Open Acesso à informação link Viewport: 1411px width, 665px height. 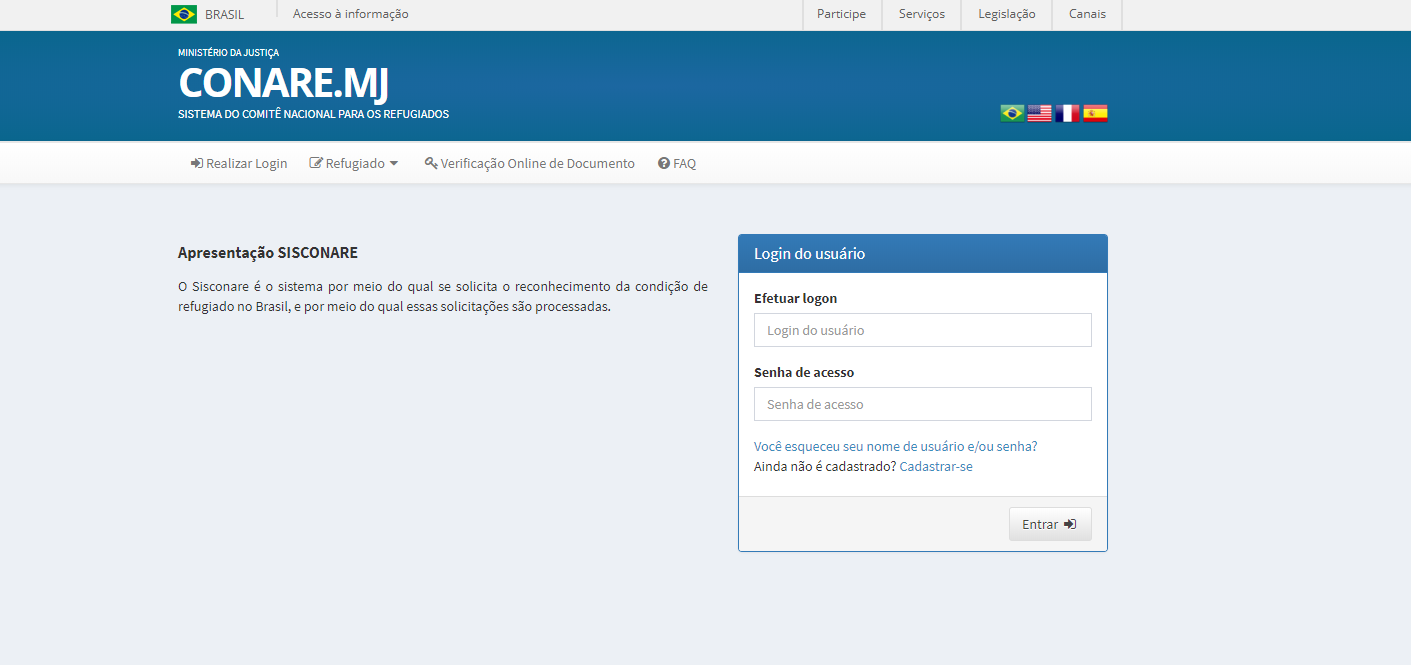click(350, 14)
